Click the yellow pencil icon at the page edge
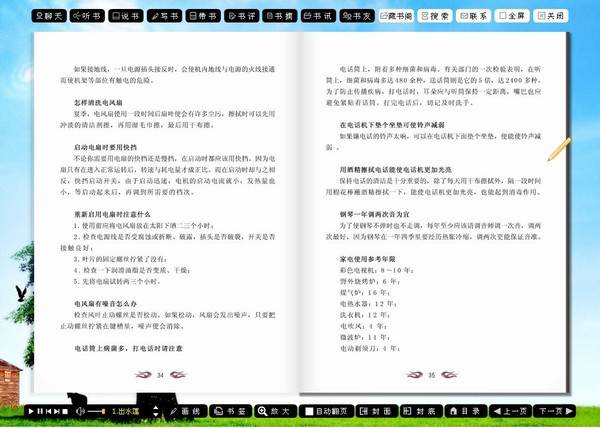600x428 pixels. tap(559, 149)
